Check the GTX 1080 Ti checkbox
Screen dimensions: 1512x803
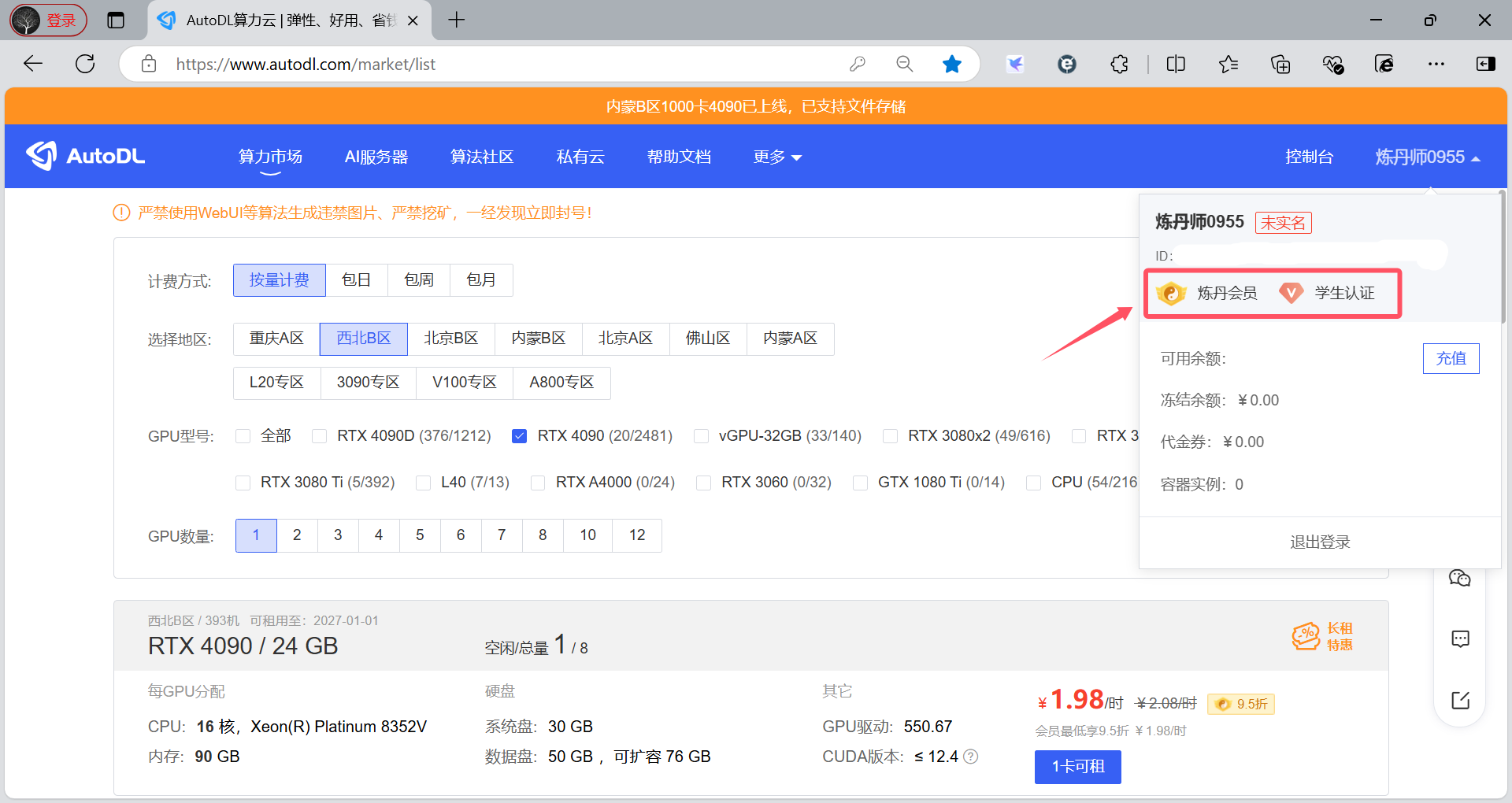tap(860, 483)
